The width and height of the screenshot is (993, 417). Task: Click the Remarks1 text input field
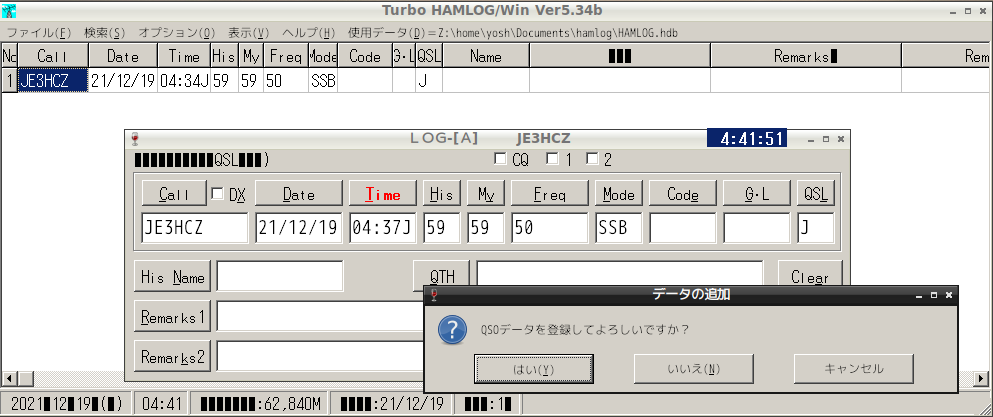(320, 316)
